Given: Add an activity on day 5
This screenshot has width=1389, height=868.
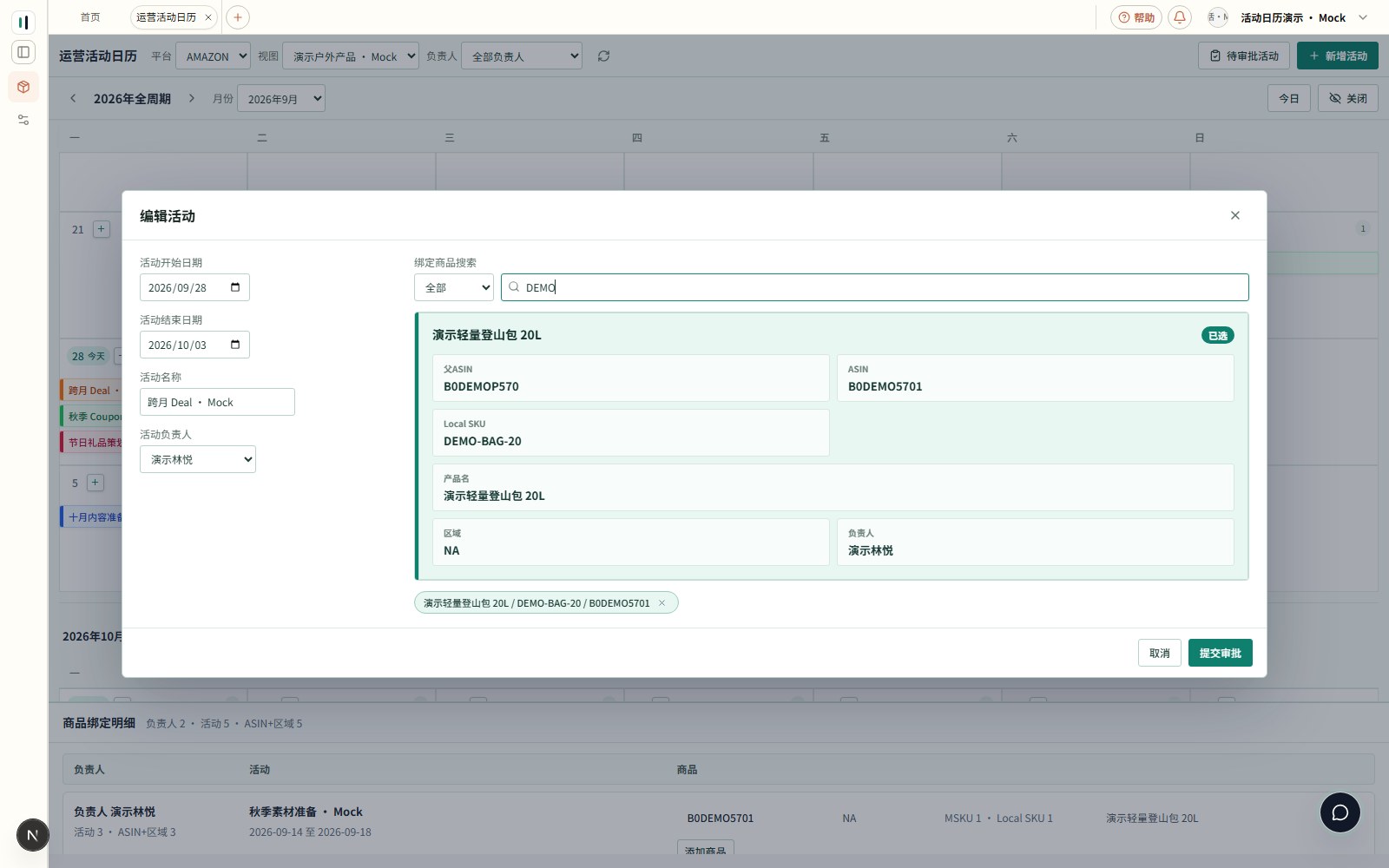Looking at the screenshot, I should [95, 483].
